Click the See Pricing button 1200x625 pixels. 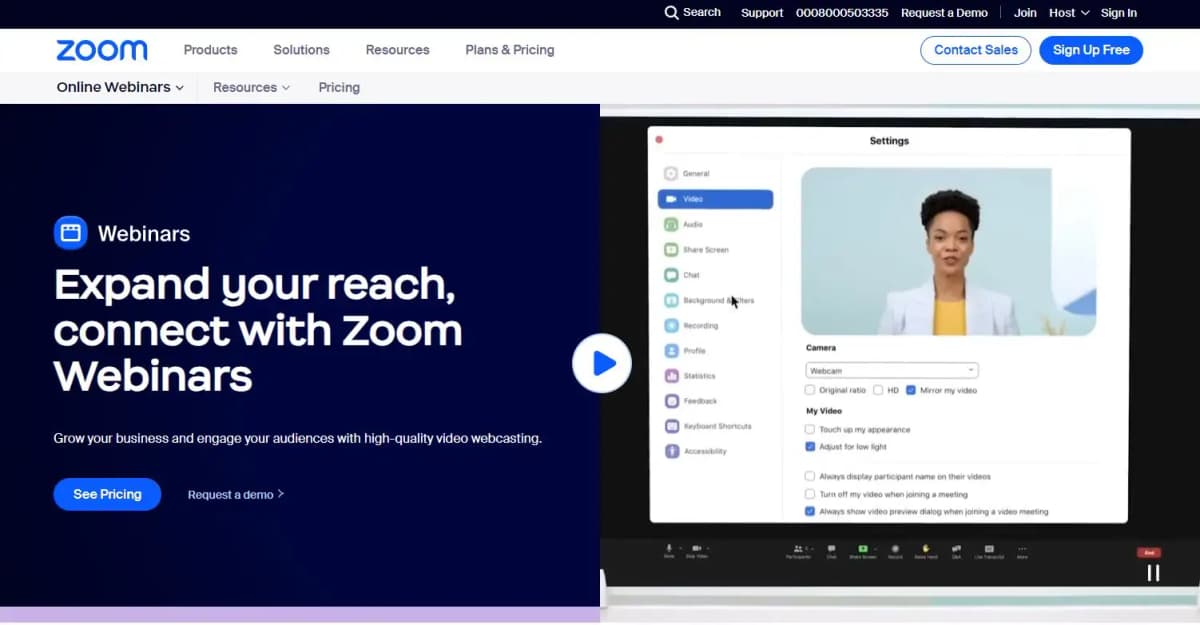click(x=107, y=494)
